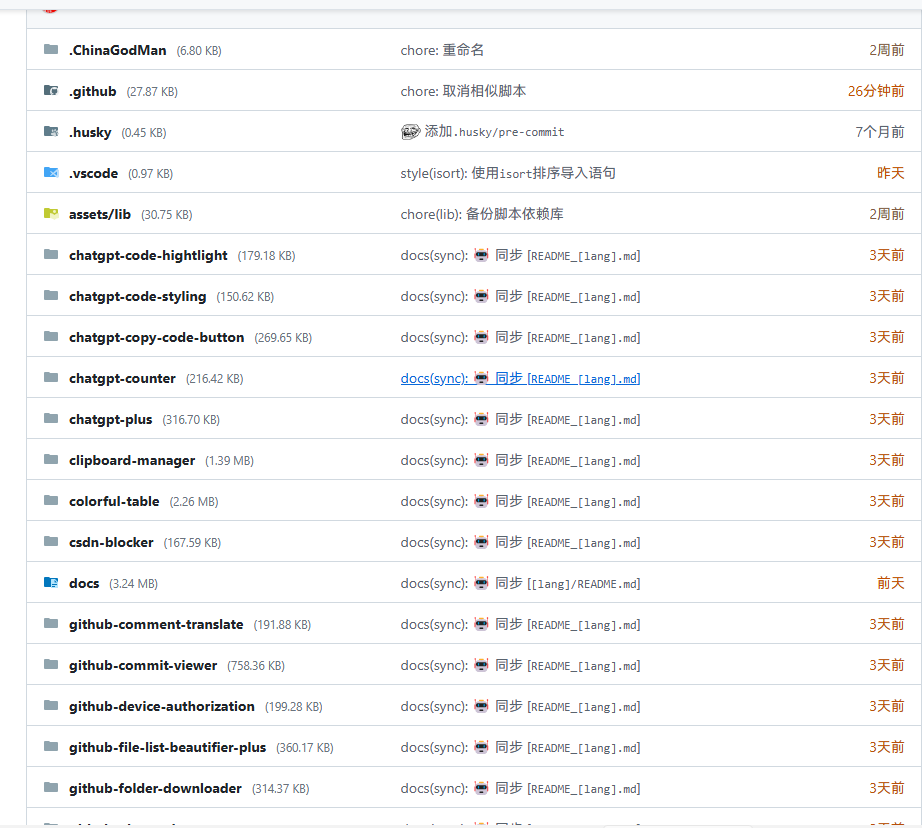Screen dimensions: 922x828
Task: View the .github commit '取消相似脚本'
Action: click(463, 91)
